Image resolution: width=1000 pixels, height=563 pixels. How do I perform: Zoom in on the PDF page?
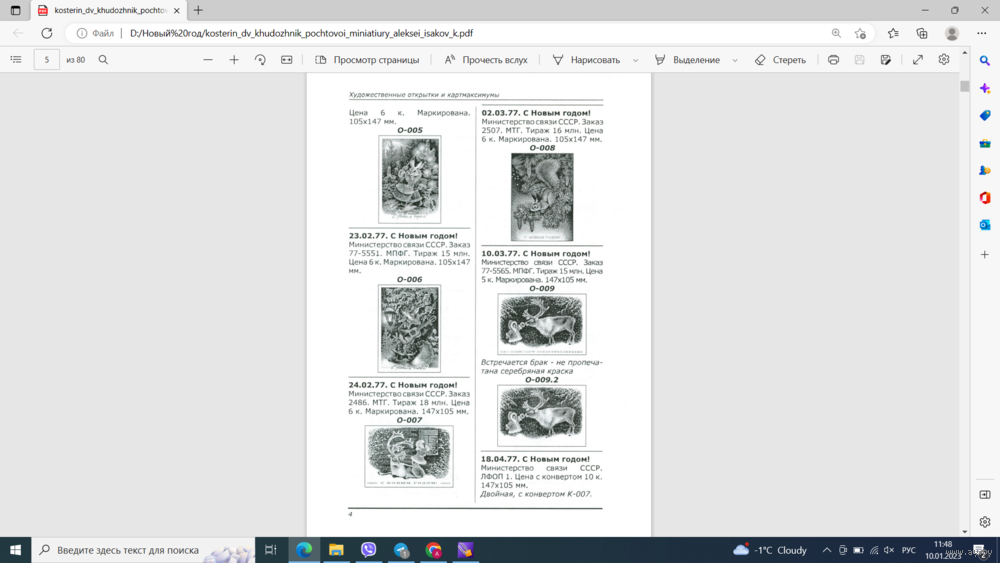pyautogui.click(x=234, y=59)
